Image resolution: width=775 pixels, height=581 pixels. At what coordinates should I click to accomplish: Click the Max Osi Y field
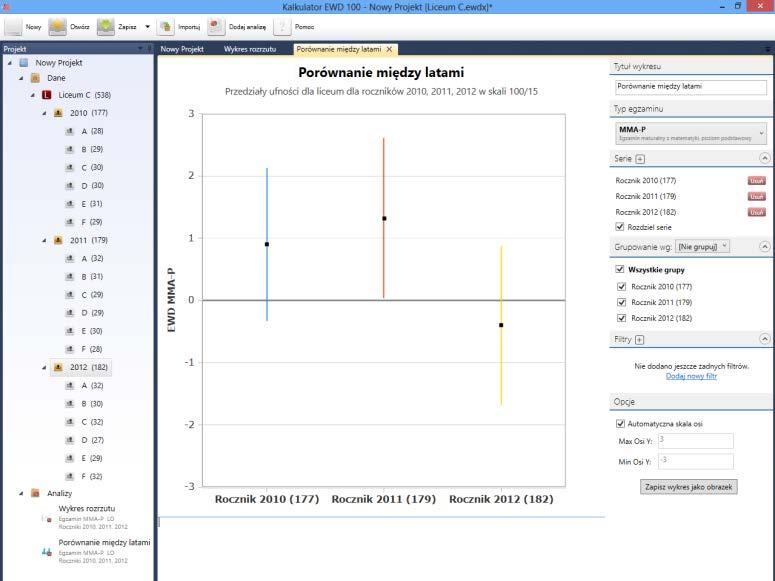695,441
